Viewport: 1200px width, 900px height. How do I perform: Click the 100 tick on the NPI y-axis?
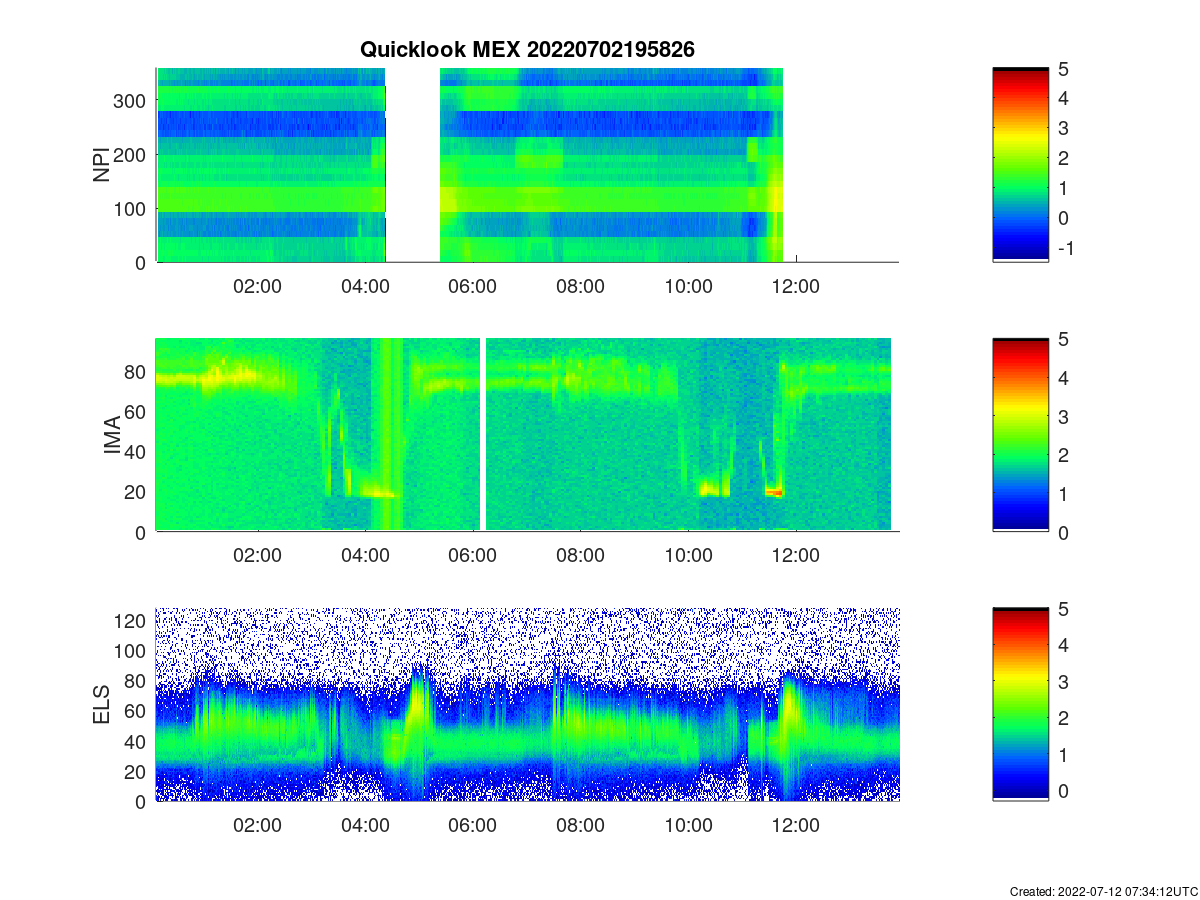click(131, 208)
